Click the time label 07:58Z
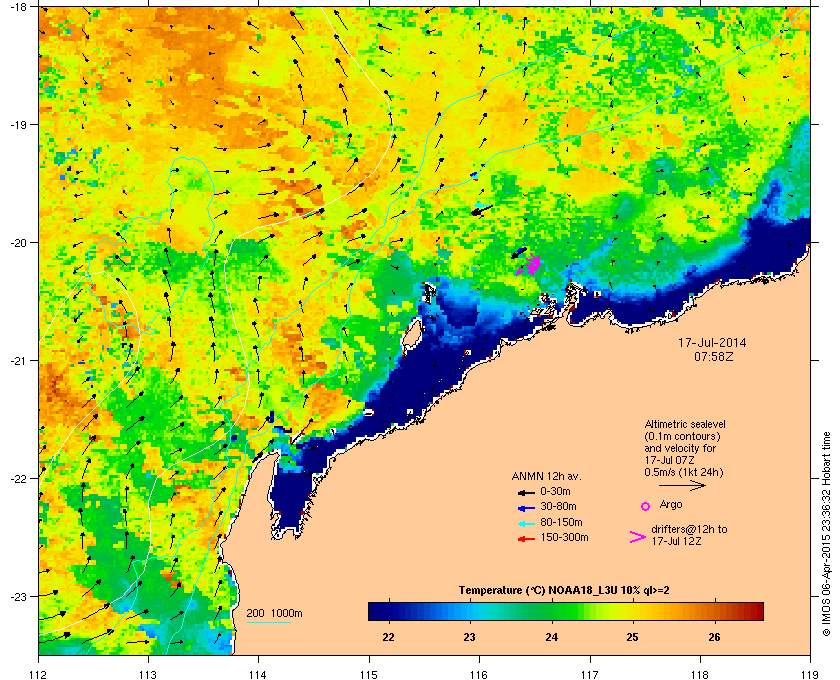 [x=714, y=356]
